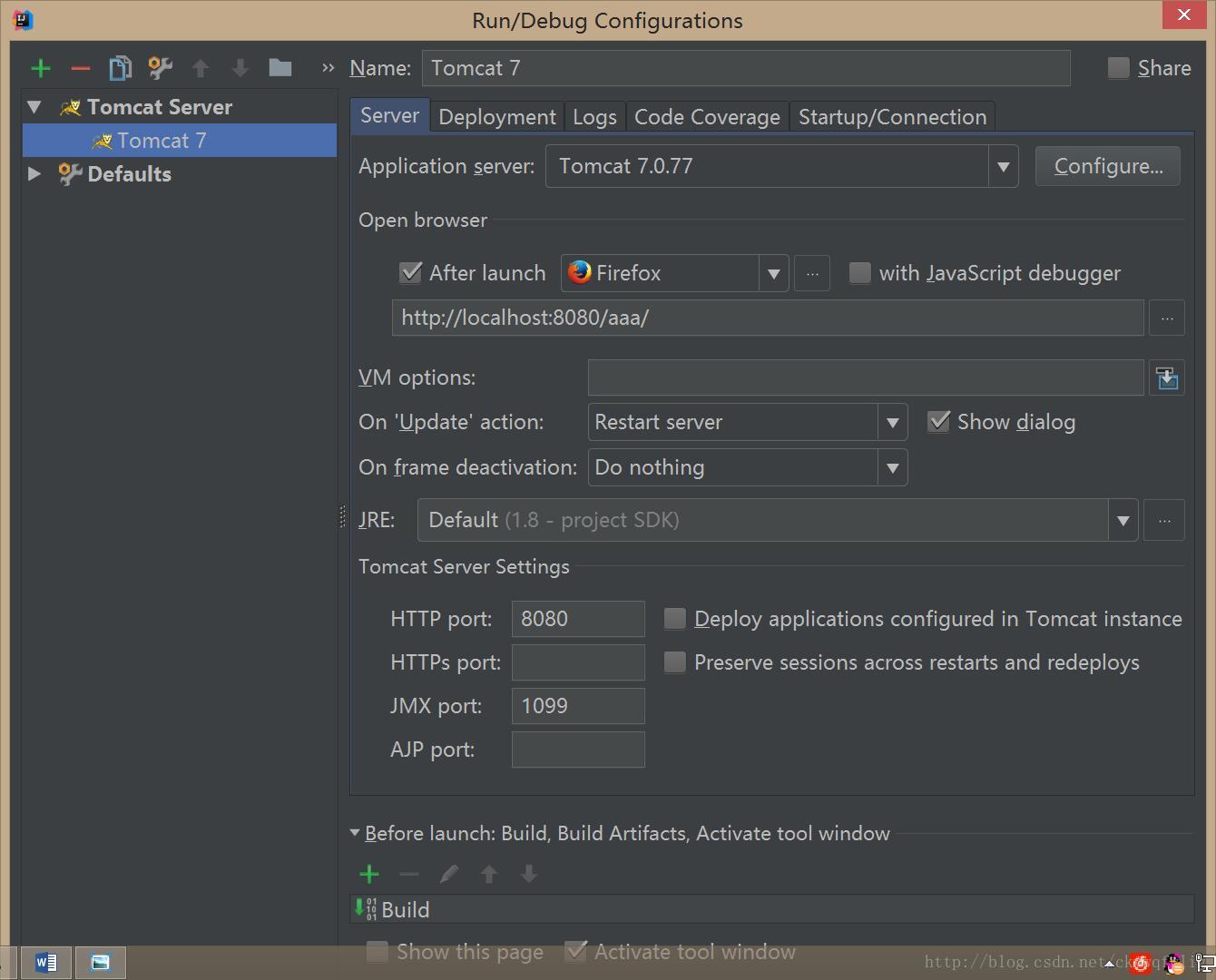The height and width of the screenshot is (980, 1216).
Task: Show more toolbar actions chevron
Action: coord(328,68)
